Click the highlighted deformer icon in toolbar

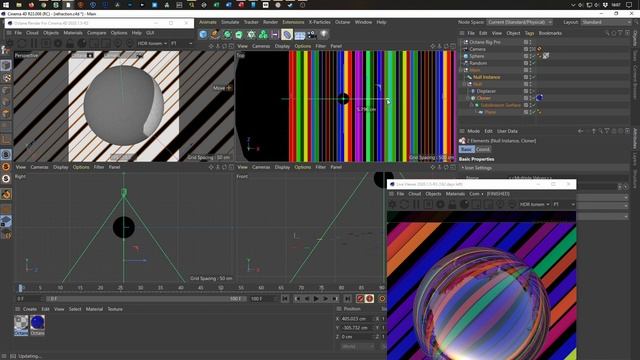(287, 35)
